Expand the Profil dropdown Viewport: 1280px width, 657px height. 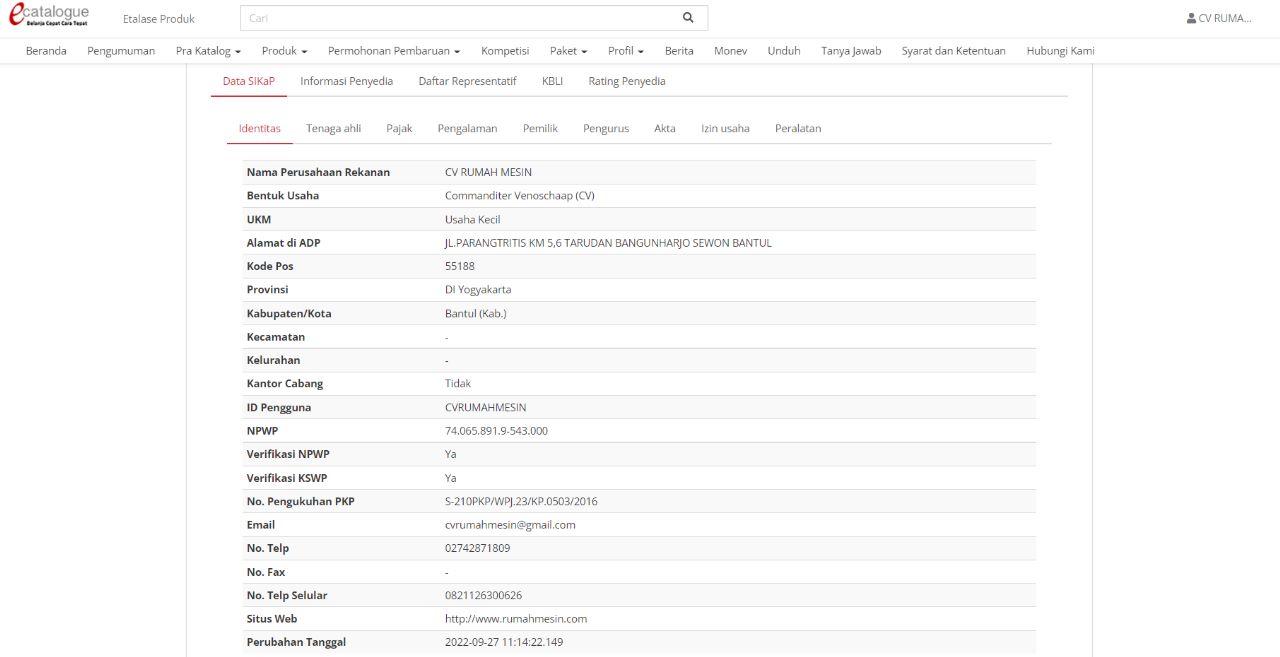(x=624, y=50)
